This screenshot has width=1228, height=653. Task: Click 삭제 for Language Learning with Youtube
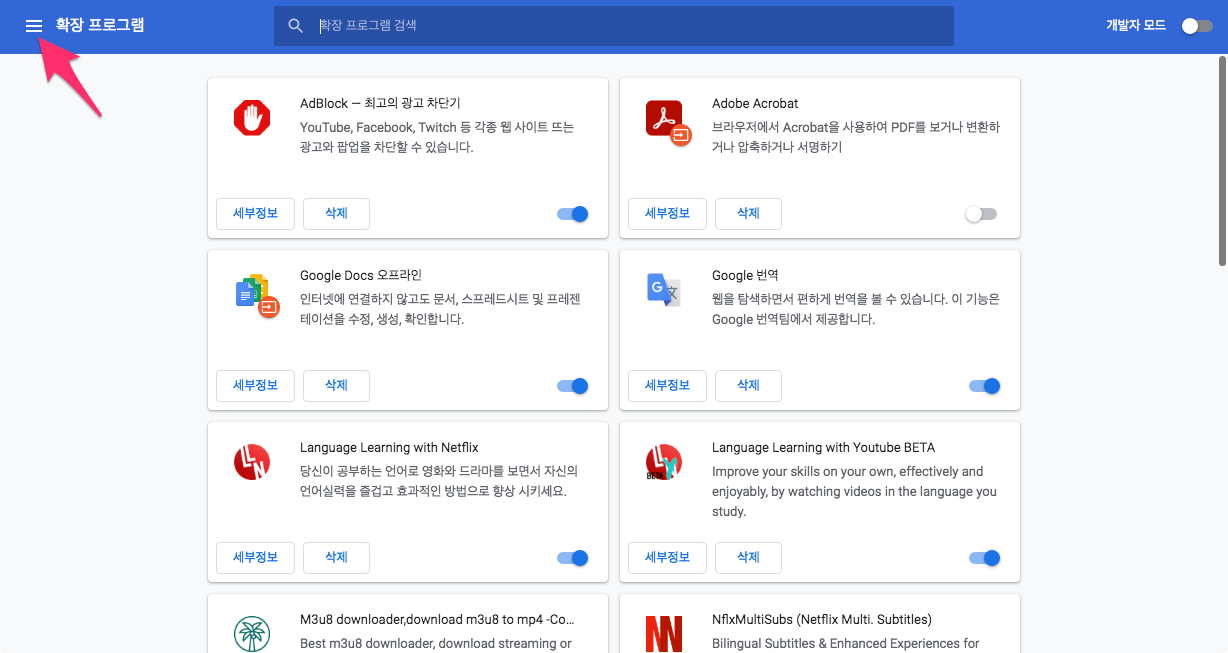pos(748,558)
